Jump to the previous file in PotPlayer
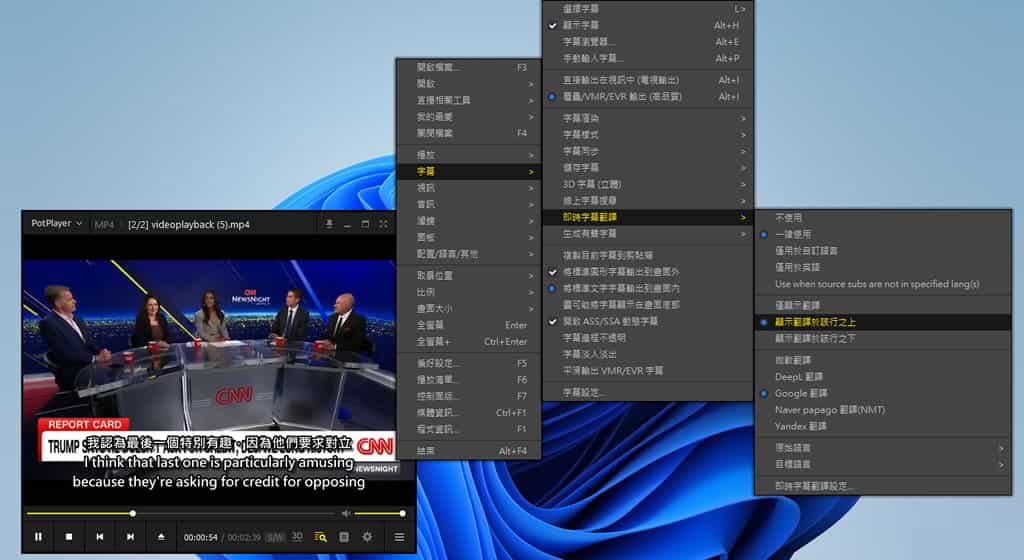Image resolution: width=1024 pixels, height=560 pixels. tap(99, 537)
